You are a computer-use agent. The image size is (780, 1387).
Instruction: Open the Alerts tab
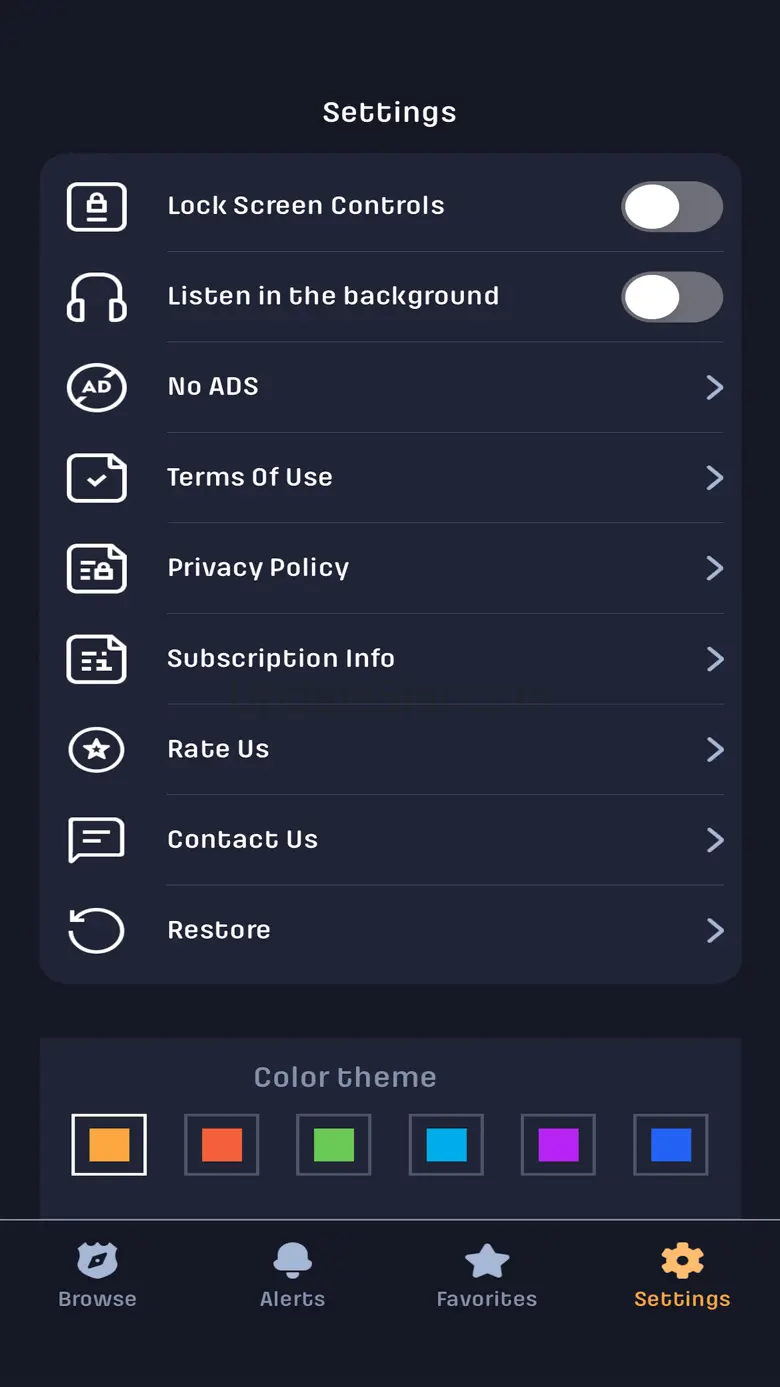coord(293,1275)
